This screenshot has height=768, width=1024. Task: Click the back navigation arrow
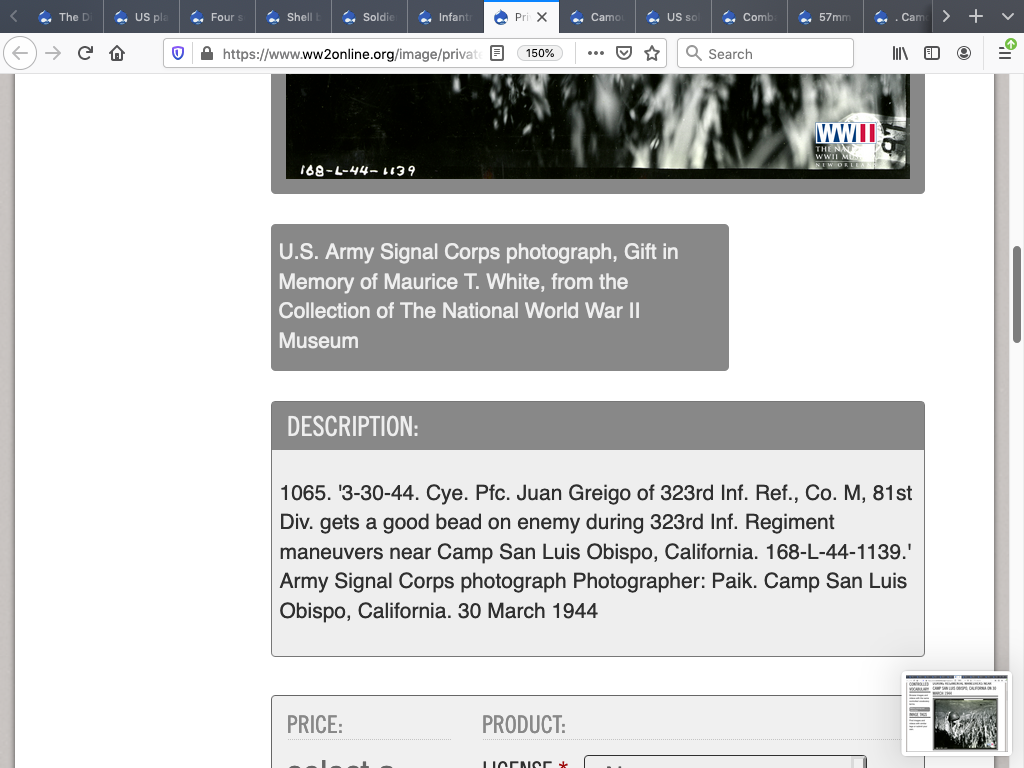pos(20,54)
